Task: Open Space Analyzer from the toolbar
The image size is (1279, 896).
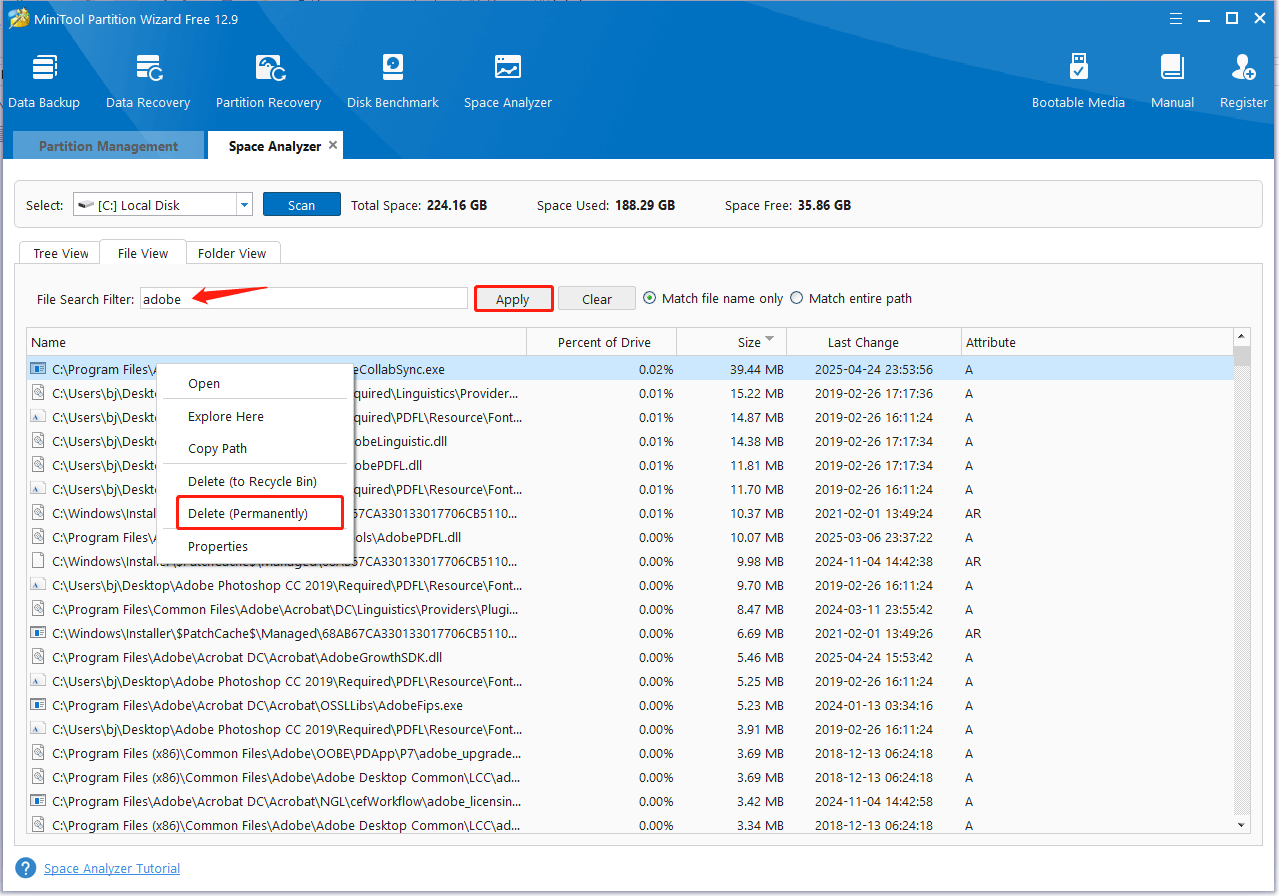Action: [508, 81]
